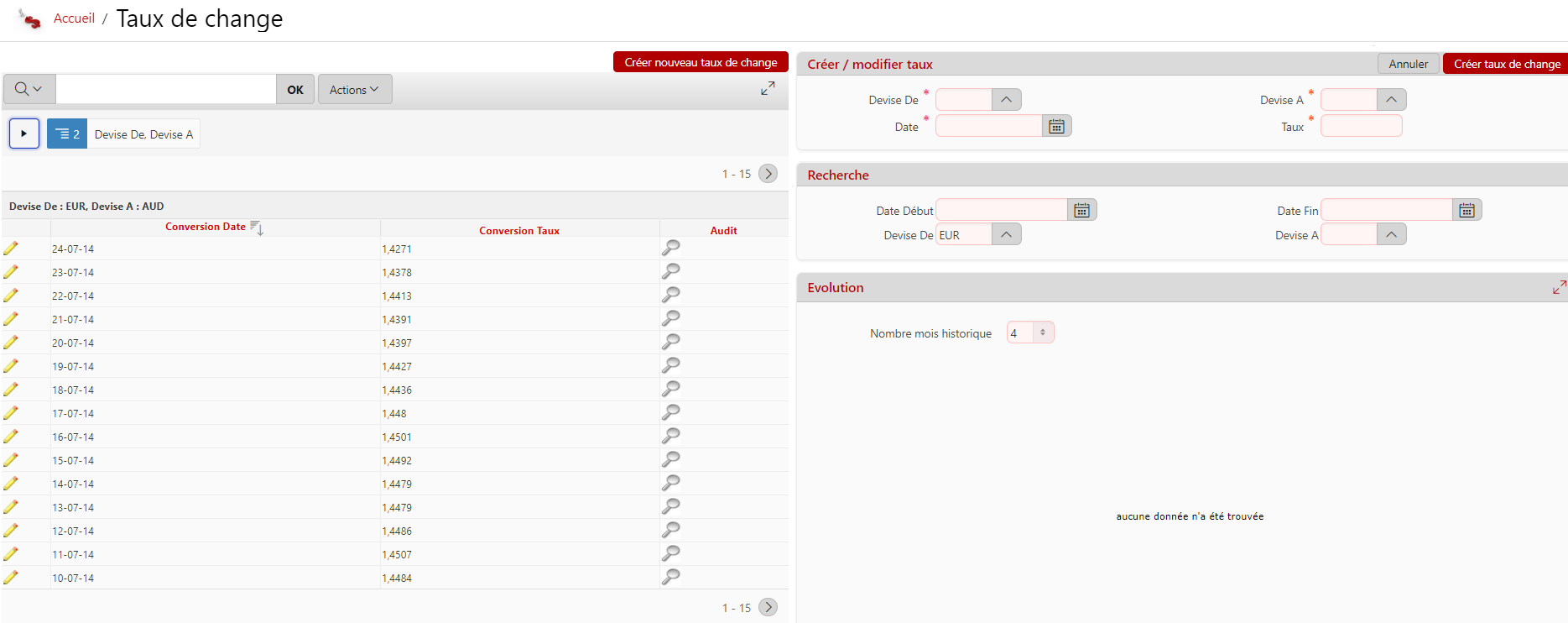
Task: Open audit magnifier for 23-07-14 row
Action: click(x=670, y=271)
